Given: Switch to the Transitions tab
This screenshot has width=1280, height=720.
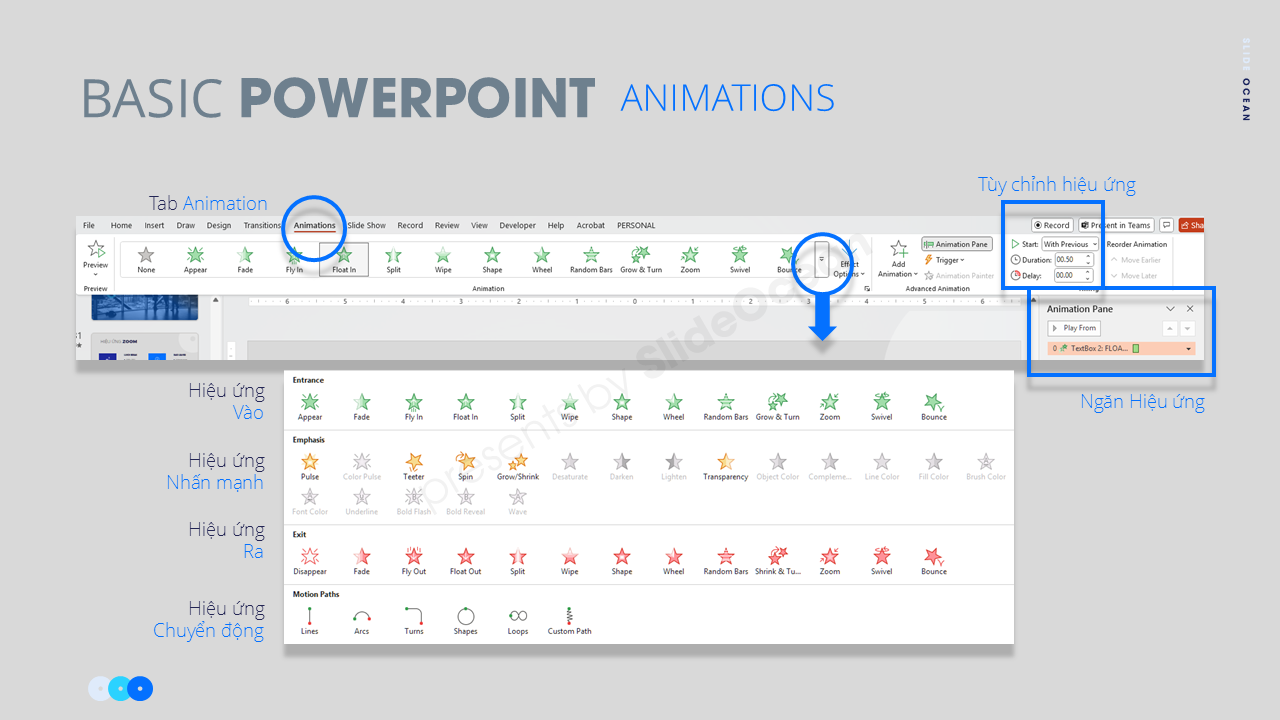Looking at the screenshot, I should pos(263,225).
